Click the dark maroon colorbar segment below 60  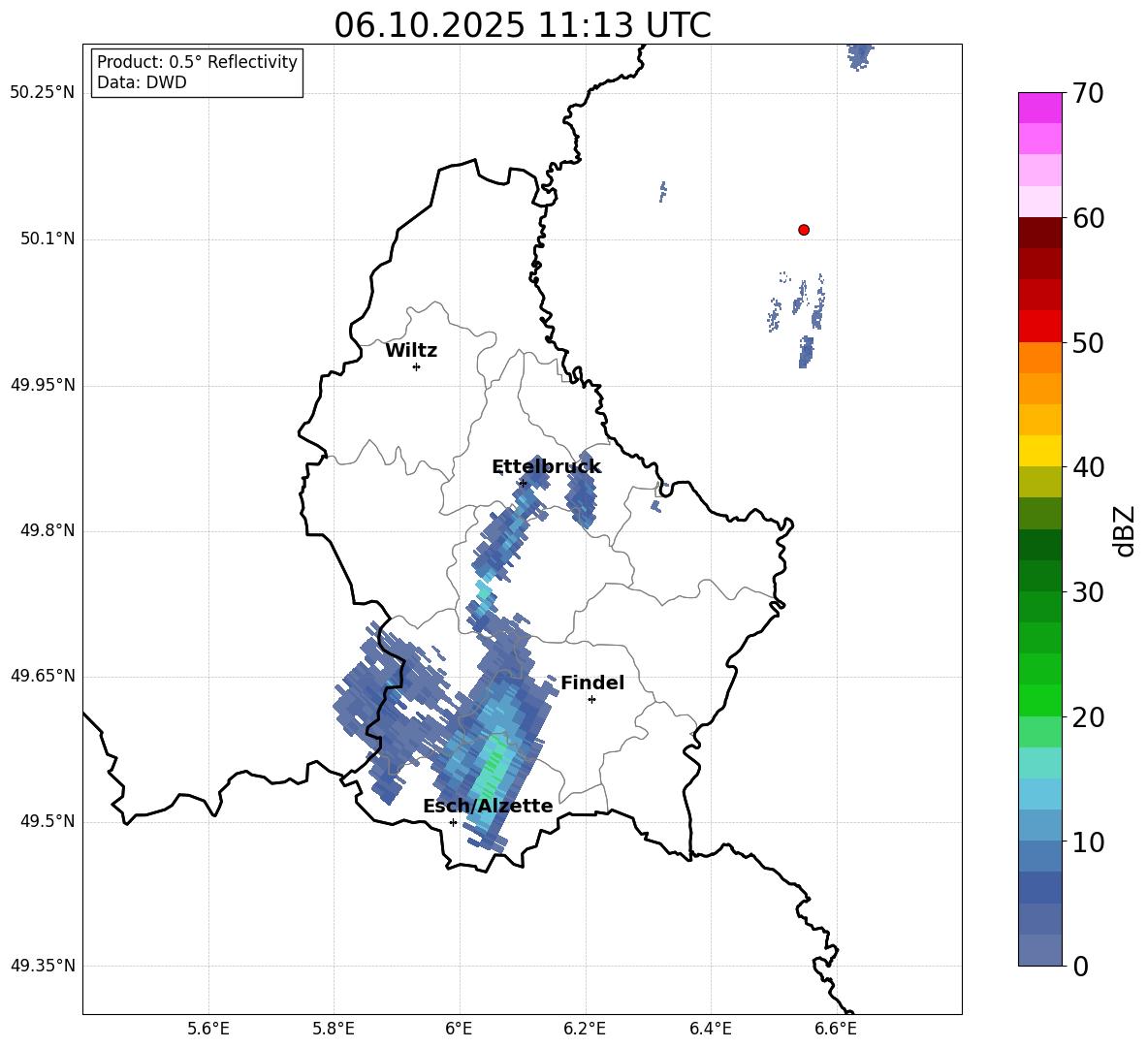pos(1040,233)
